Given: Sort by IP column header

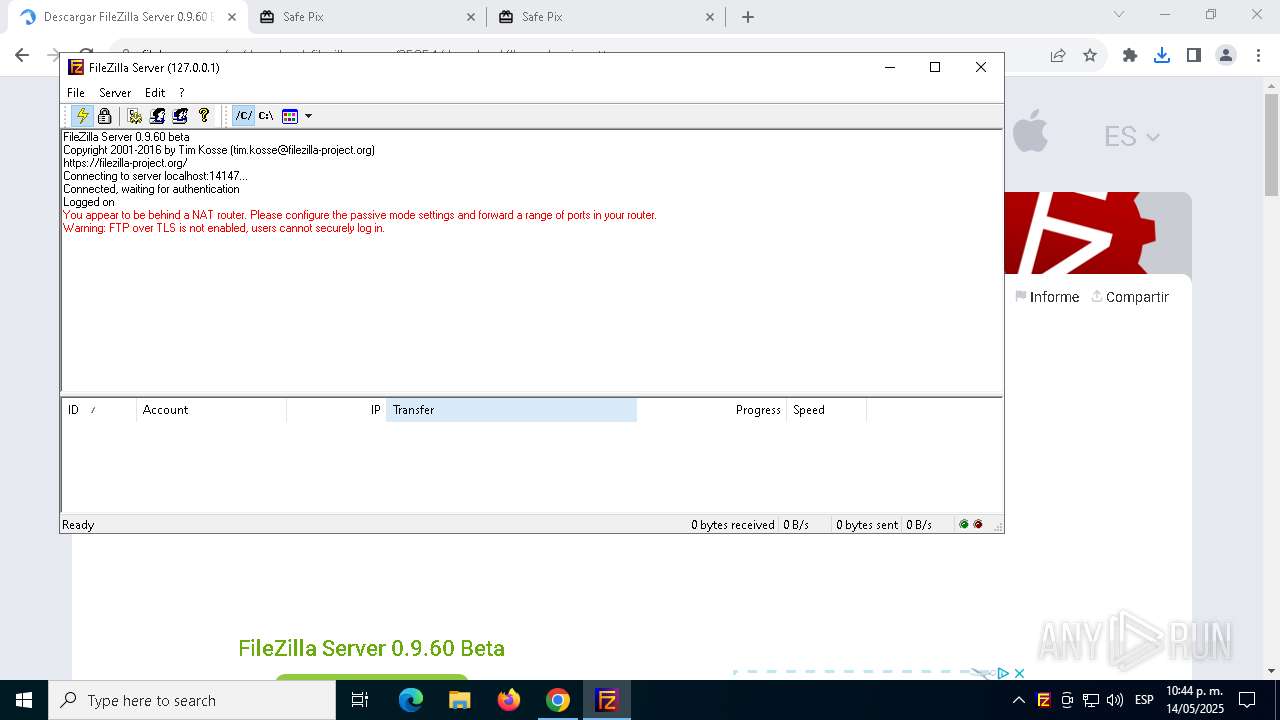Looking at the screenshot, I should 336,410.
